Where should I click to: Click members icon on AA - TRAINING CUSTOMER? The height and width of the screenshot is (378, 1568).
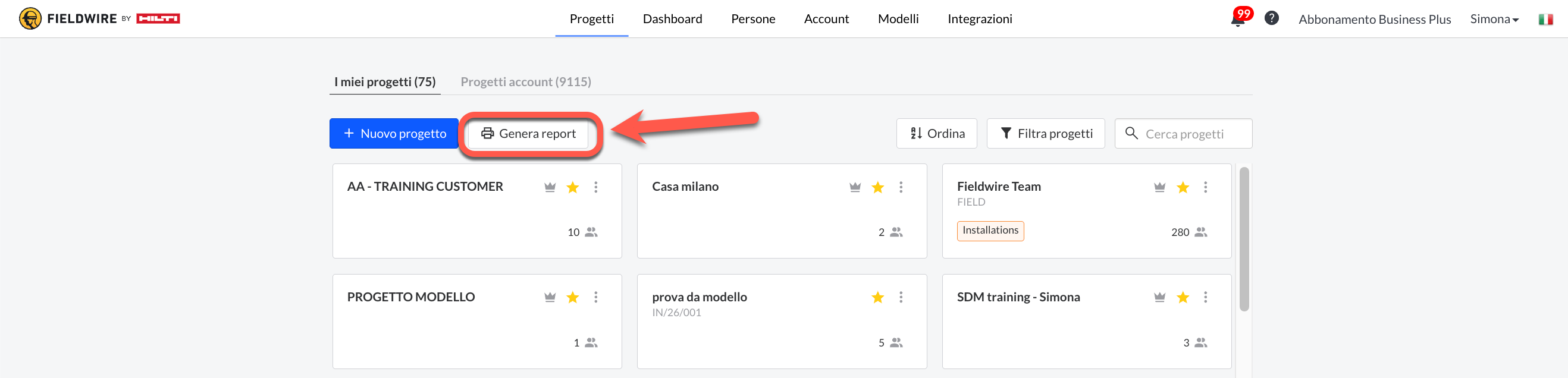tap(591, 232)
